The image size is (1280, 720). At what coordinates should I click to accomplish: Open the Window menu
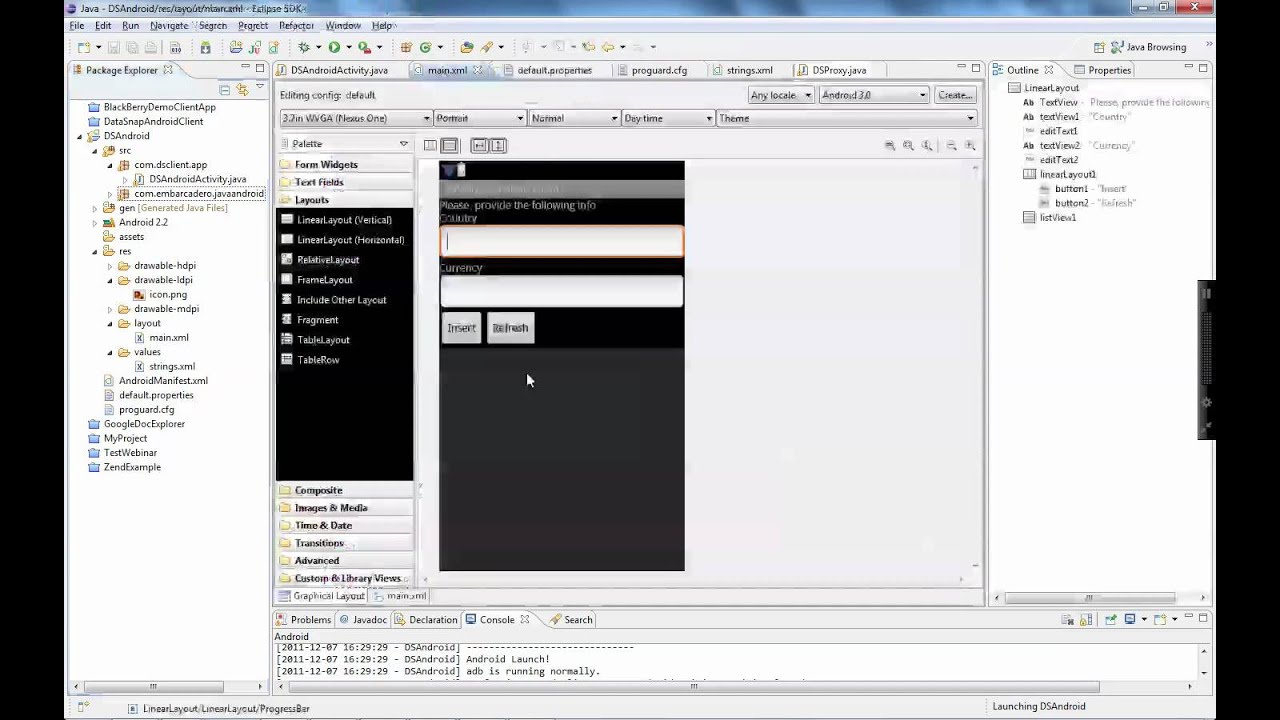pyautogui.click(x=343, y=25)
